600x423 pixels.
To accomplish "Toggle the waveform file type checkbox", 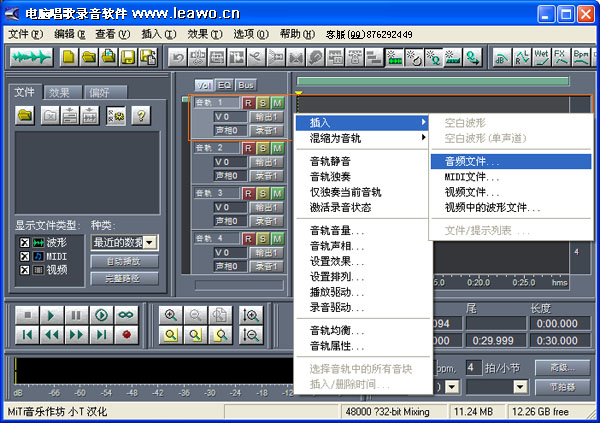I will tap(24, 243).
